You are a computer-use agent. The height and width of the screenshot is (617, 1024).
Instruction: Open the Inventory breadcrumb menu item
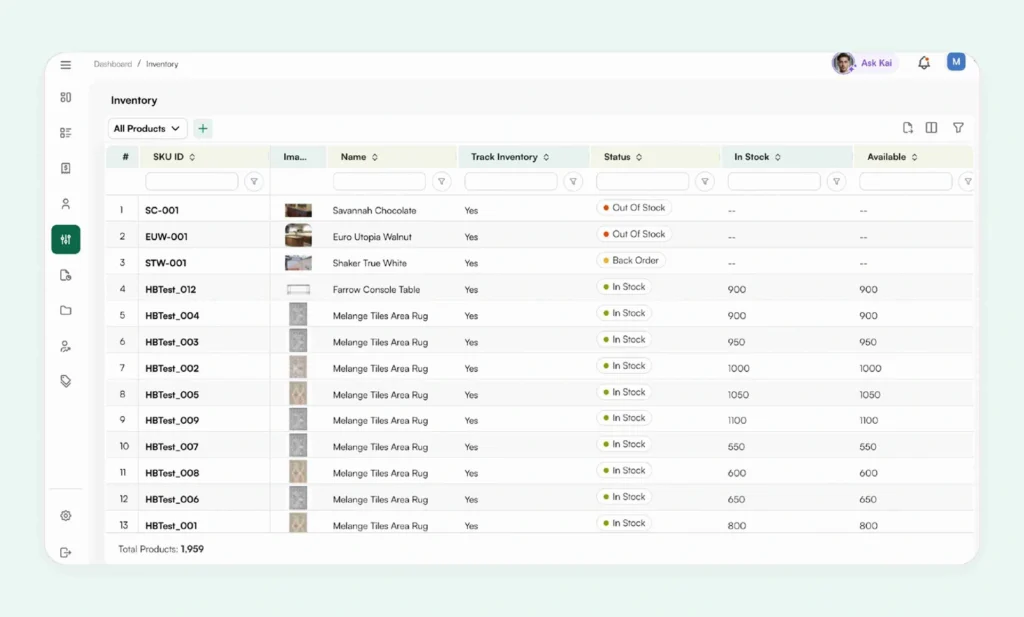tap(162, 63)
